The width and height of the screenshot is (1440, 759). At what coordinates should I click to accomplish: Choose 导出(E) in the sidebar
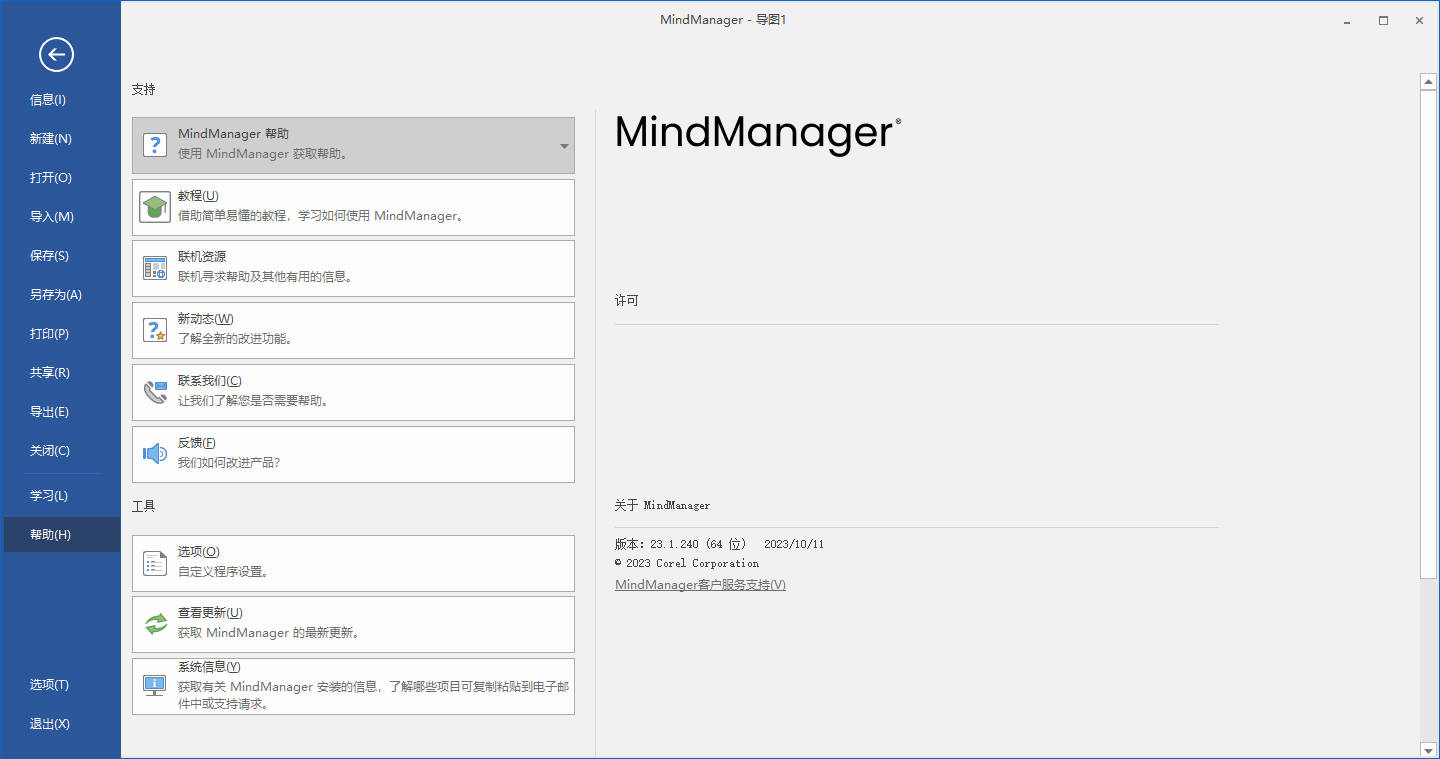[60, 412]
